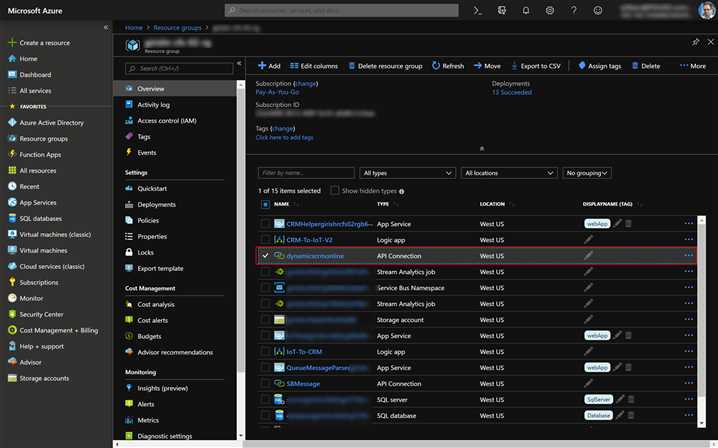Screen dimensions: 718x448
Task: Open portal settings gear icon
Action: [550, 10]
